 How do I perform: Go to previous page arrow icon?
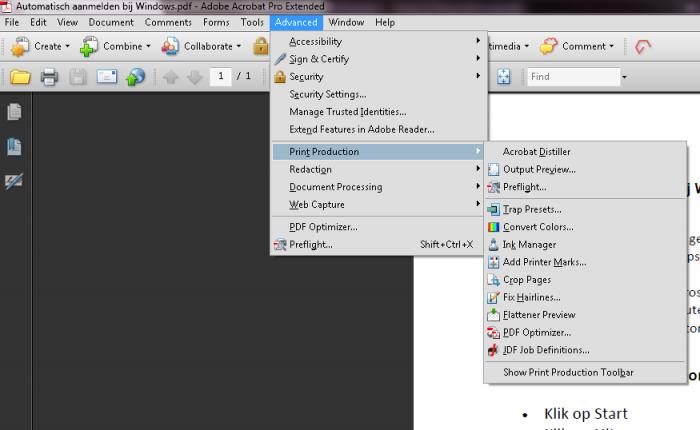point(171,77)
